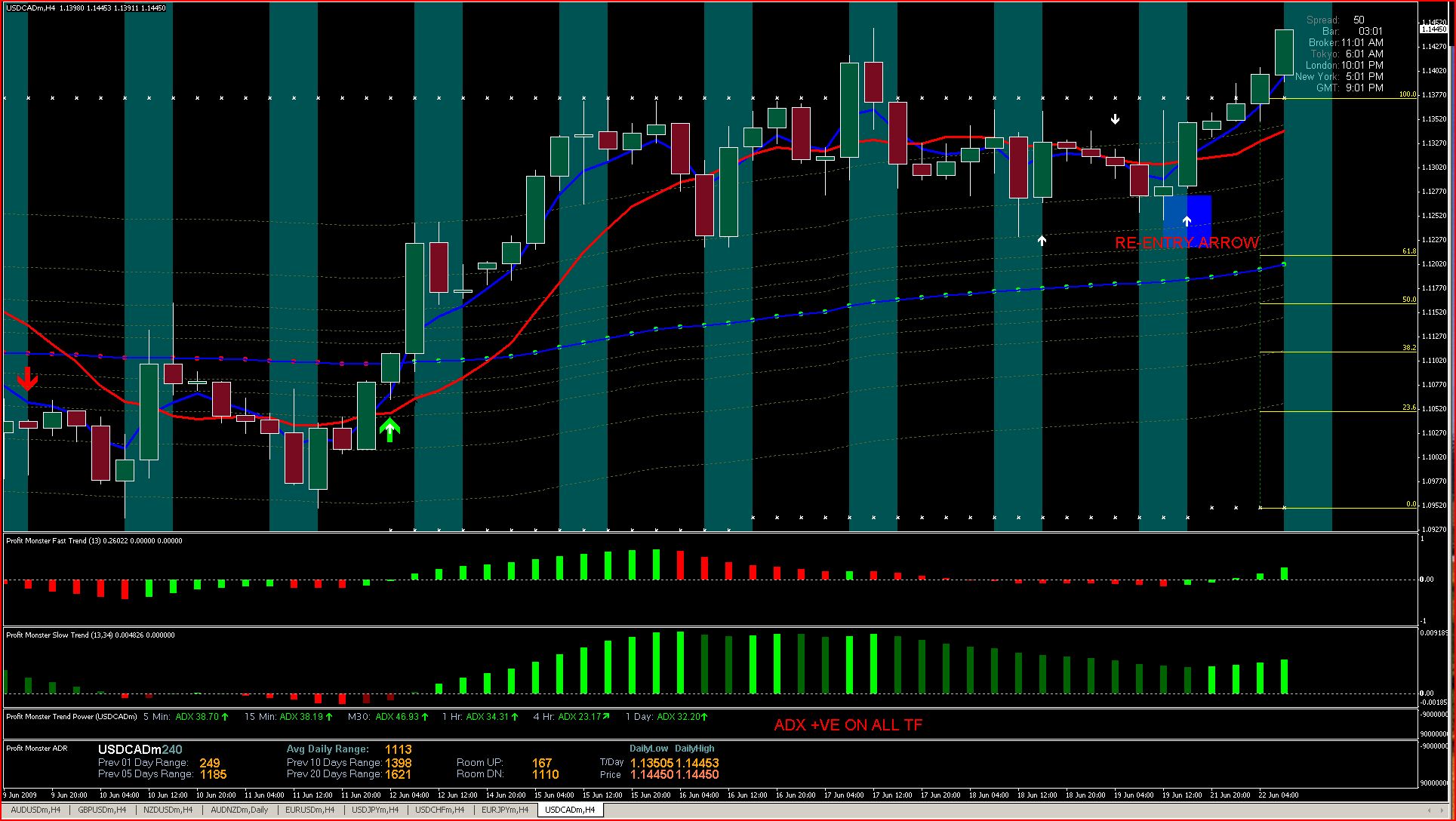Select the red sell arrow signal
Viewport: 1456px width, 821px height.
[28, 379]
